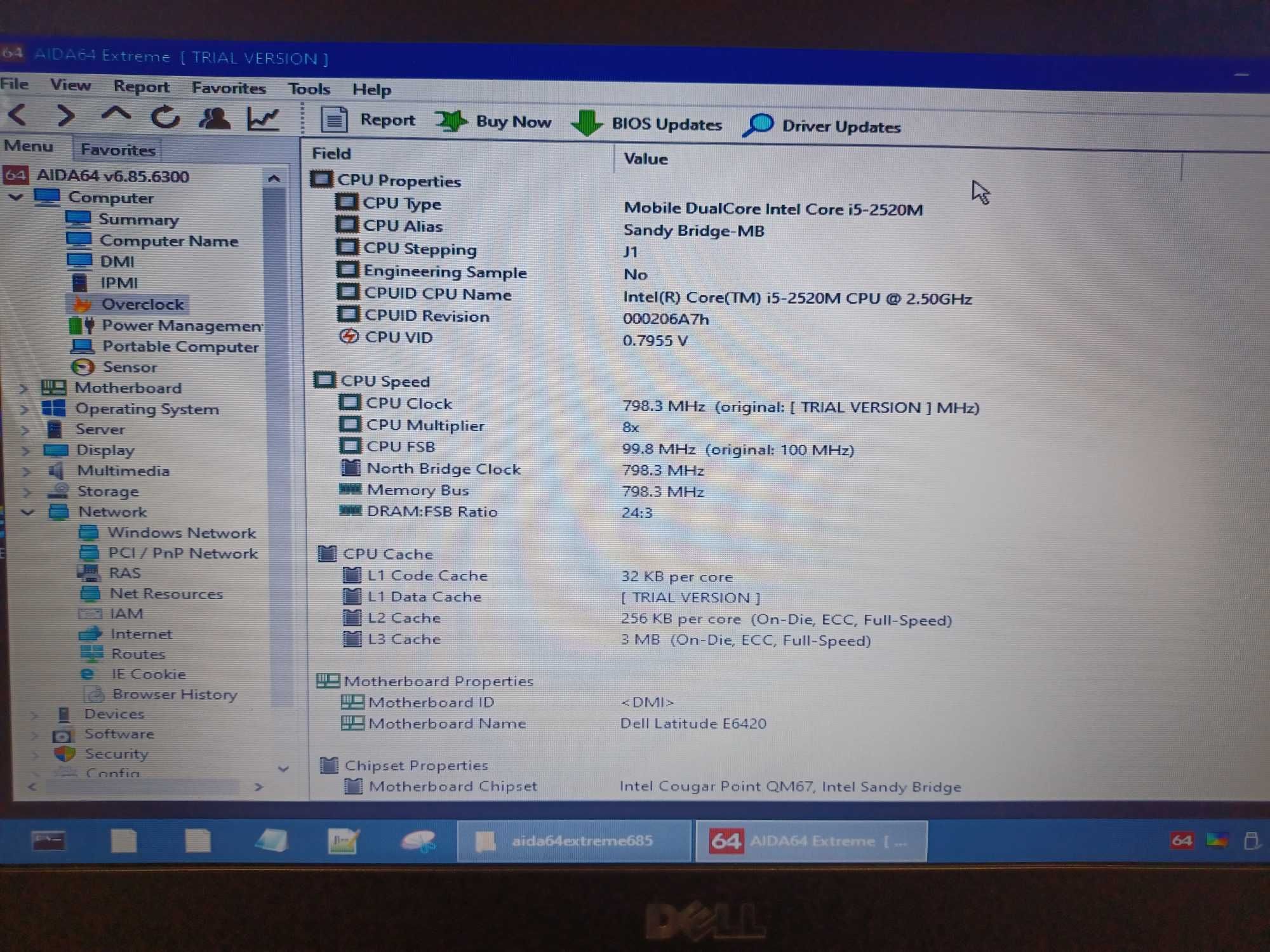Open the View menu

coord(70,85)
